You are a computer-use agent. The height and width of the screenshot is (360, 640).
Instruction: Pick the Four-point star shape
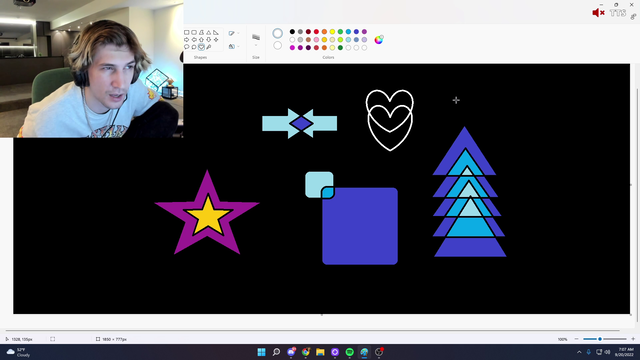click(x=216, y=40)
